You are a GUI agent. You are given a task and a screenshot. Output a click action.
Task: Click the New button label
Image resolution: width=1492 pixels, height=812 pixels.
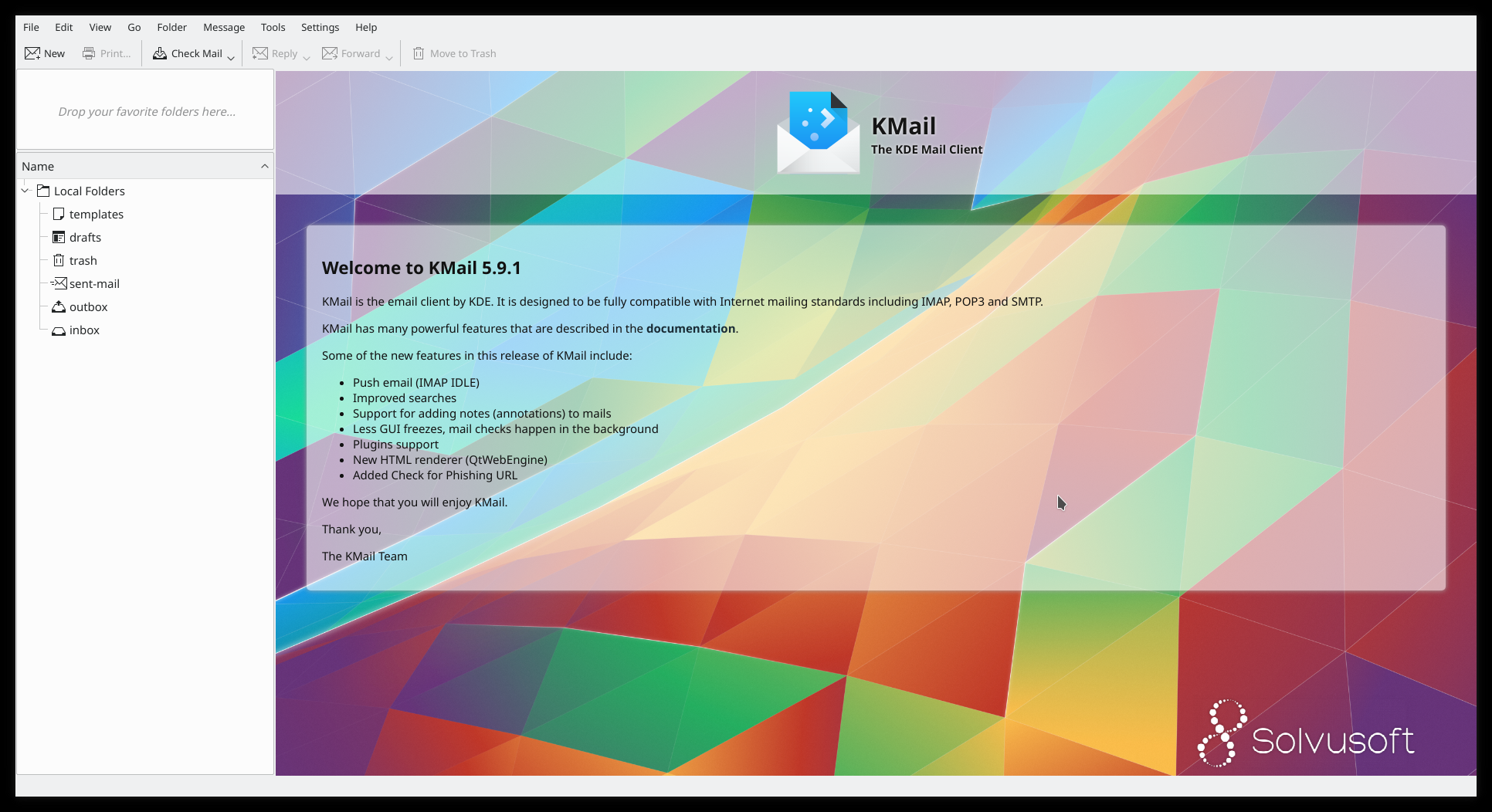(x=54, y=53)
